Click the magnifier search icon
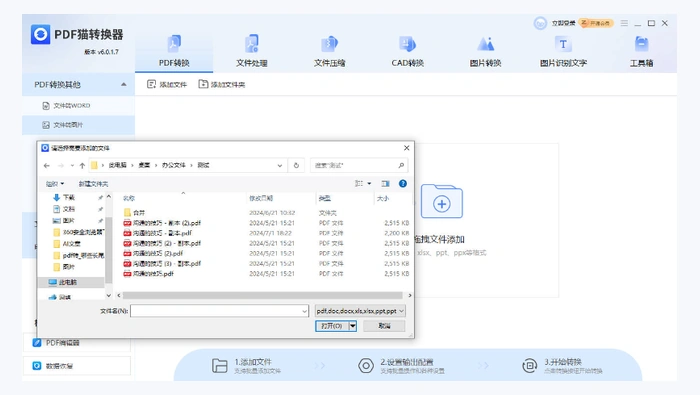Viewport: 700px width, 395px height. coord(401,165)
